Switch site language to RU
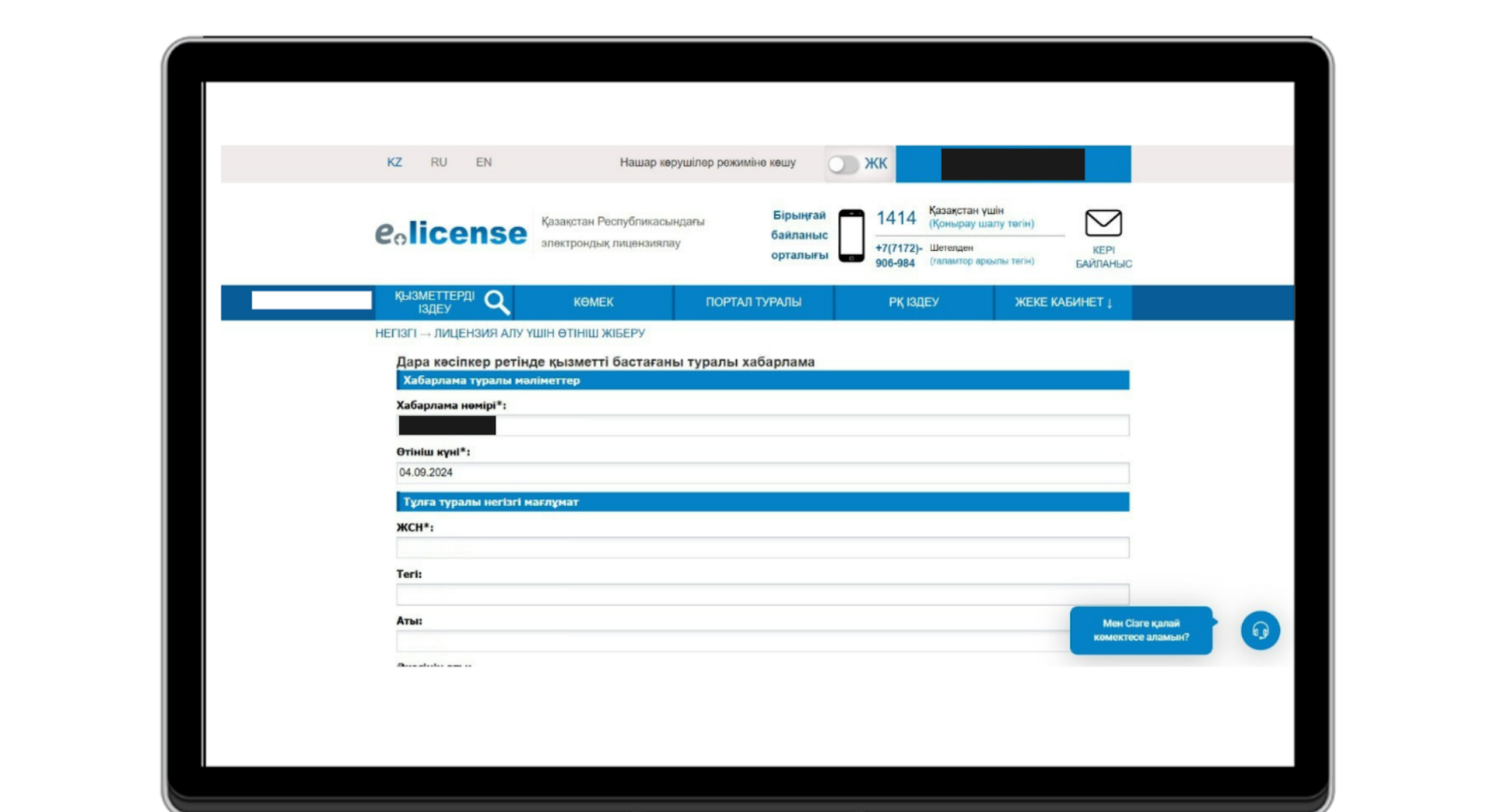Screen dimensions: 1494x812 [439, 163]
